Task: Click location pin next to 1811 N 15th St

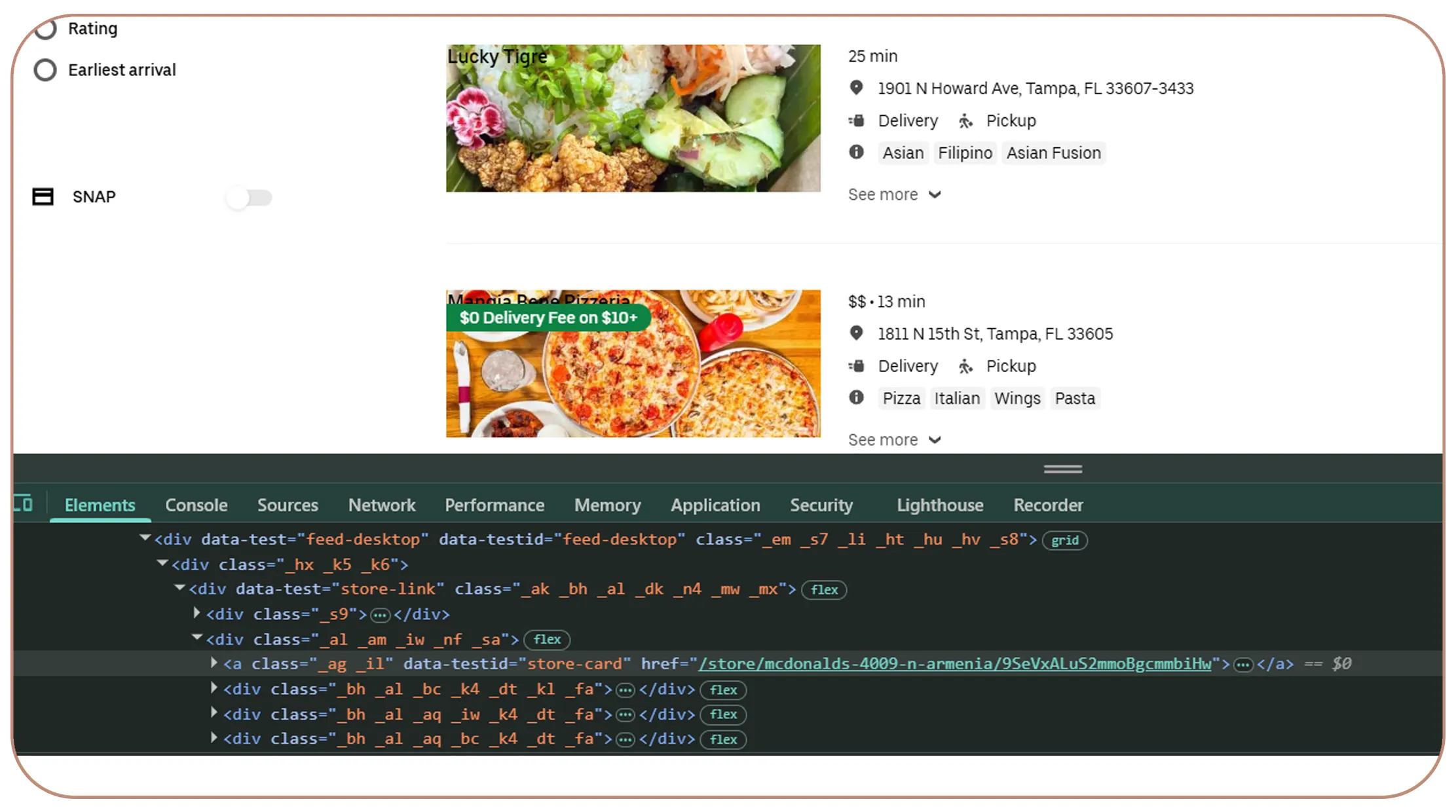Action: tap(856, 333)
